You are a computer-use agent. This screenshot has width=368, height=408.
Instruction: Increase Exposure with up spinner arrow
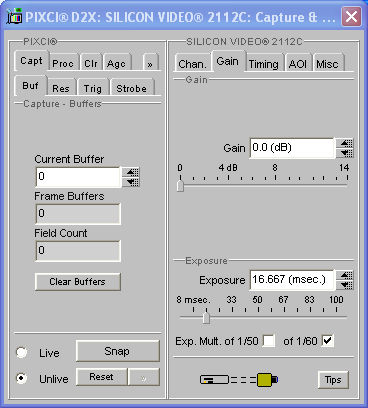(x=345, y=275)
